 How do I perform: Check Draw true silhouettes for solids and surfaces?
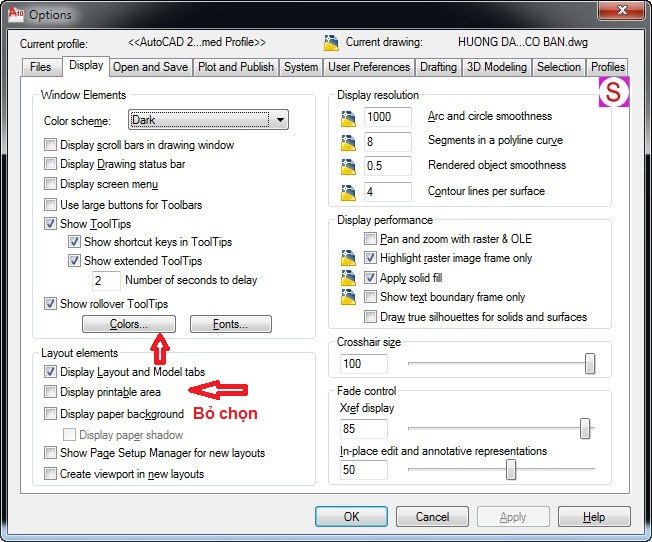pos(370,317)
